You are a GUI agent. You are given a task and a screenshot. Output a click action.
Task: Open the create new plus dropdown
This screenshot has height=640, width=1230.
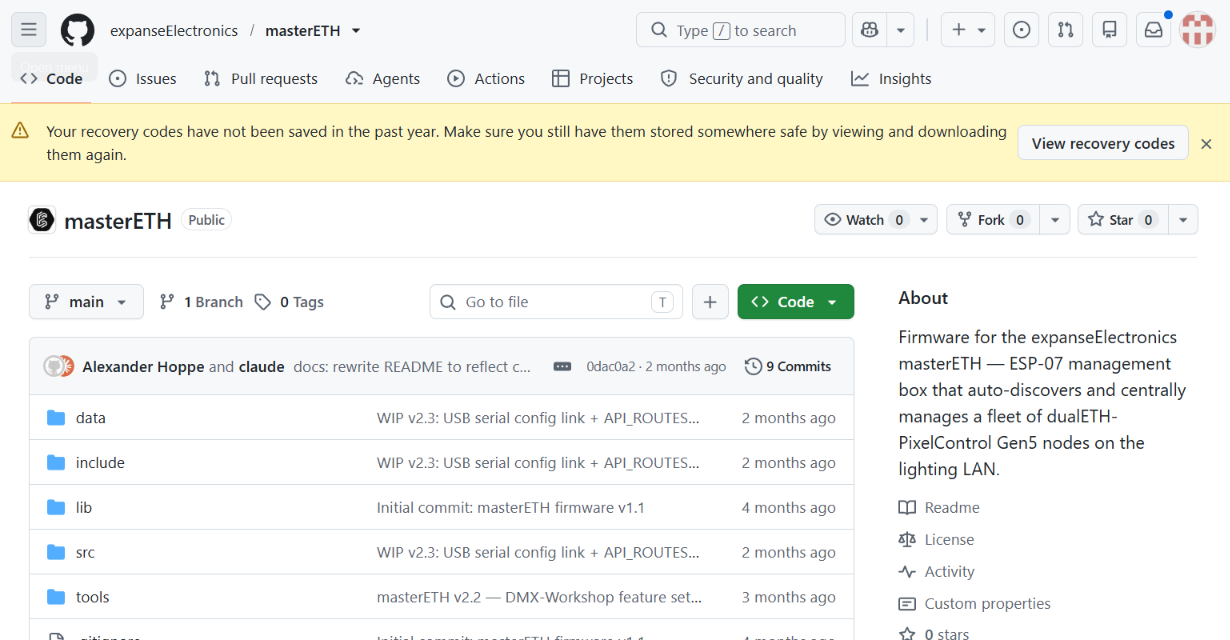tap(968, 30)
